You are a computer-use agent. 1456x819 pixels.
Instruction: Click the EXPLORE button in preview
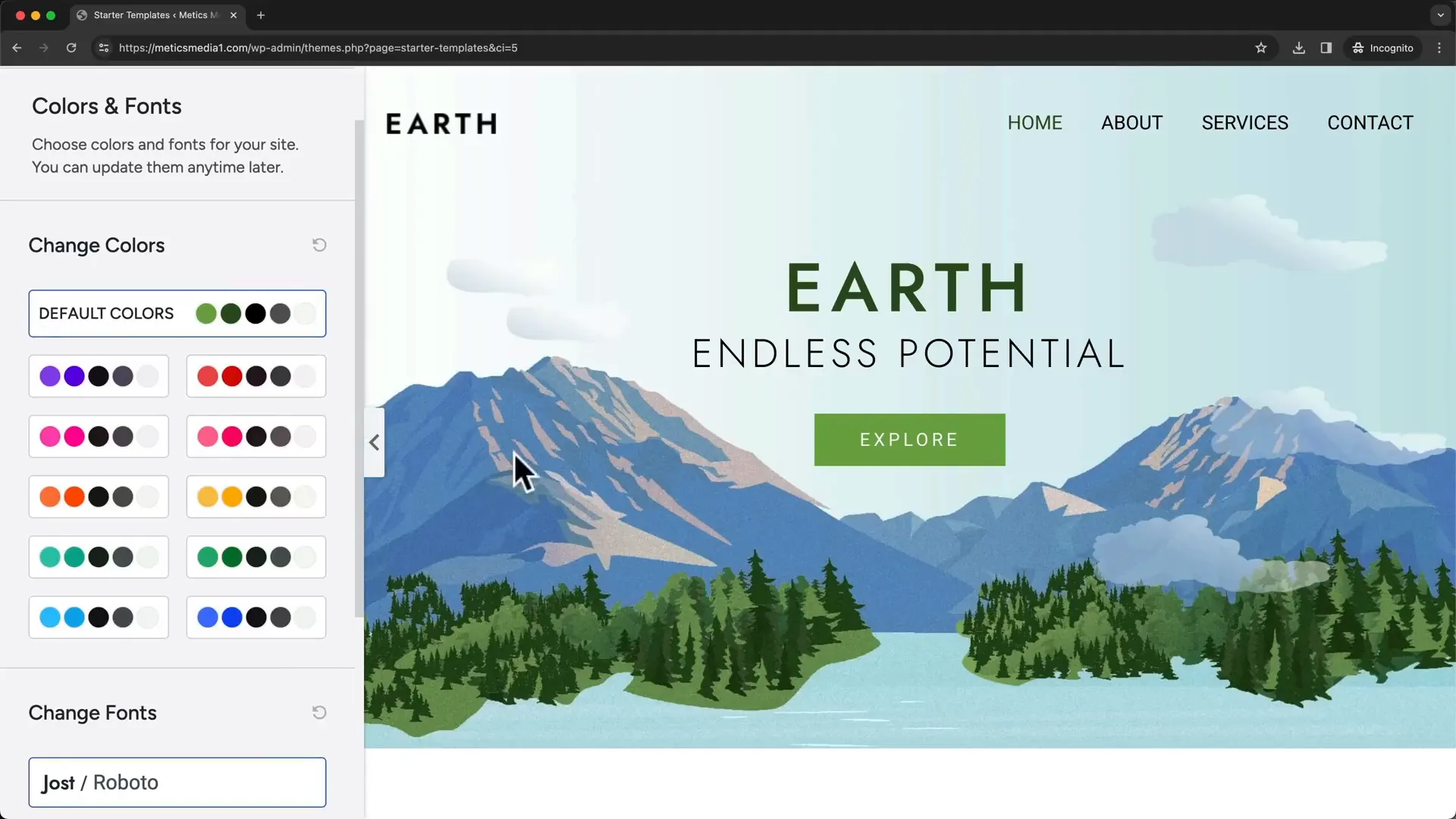pyautogui.click(x=909, y=440)
